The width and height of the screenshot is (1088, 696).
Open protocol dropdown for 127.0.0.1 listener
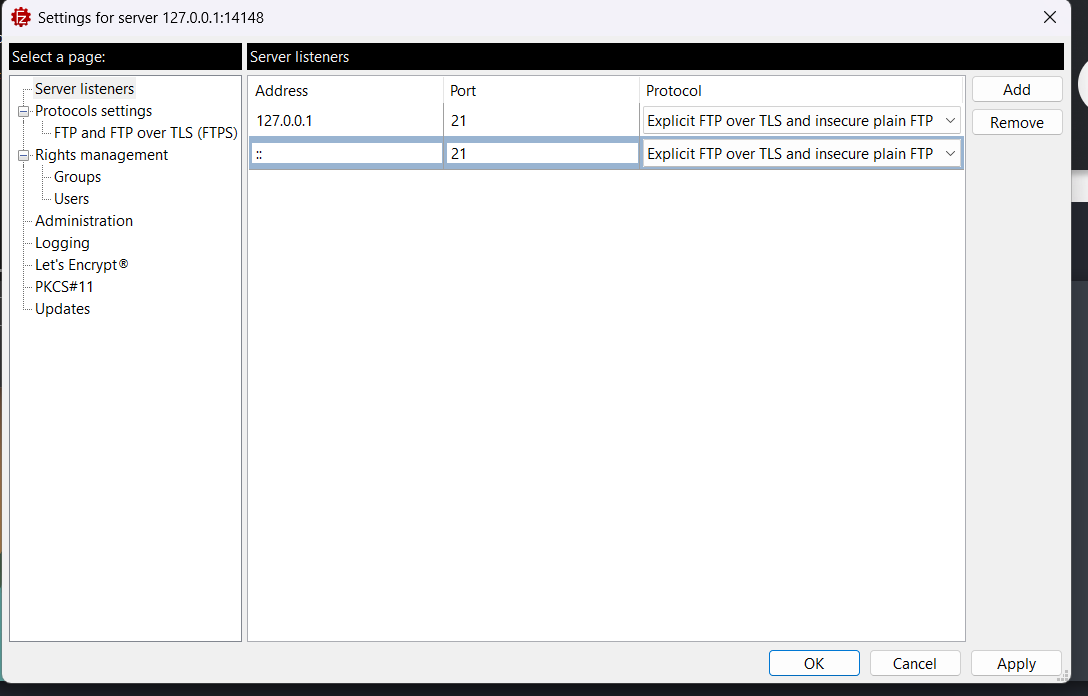coord(801,121)
